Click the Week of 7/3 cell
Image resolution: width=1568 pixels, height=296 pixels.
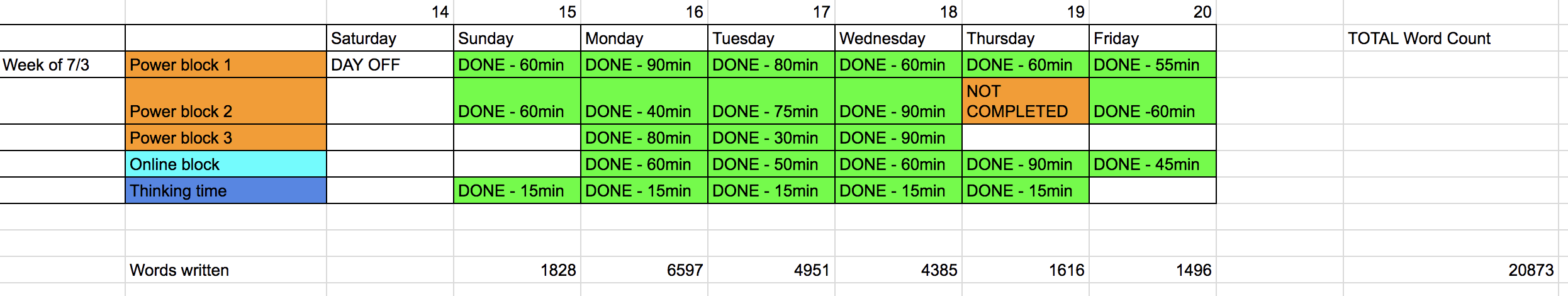(62, 64)
